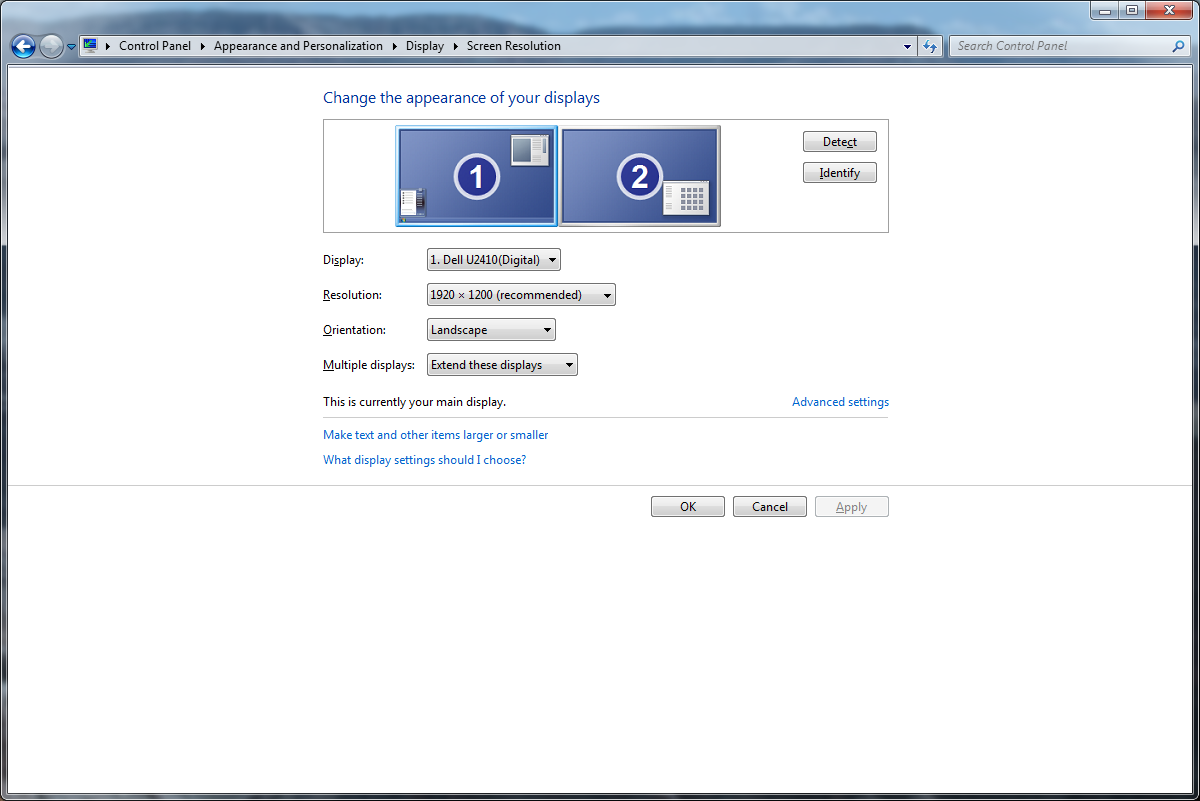The height and width of the screenshot is (801, 1200).
Task: Click the Forward navigation arrow button
Action: [51, 46]
